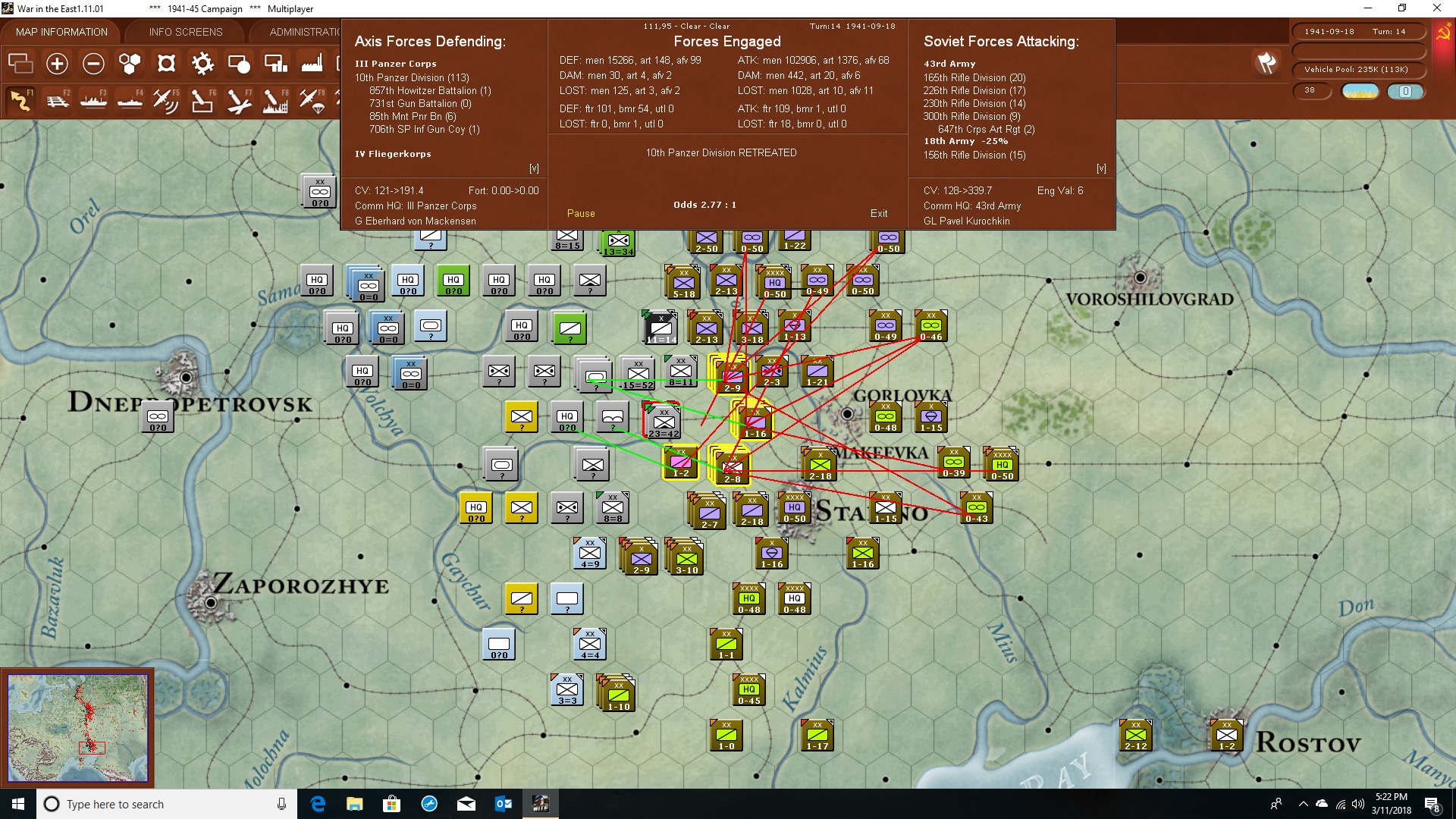
Task: Click Pause in the combat report
Action: click(x=581, y=214)
